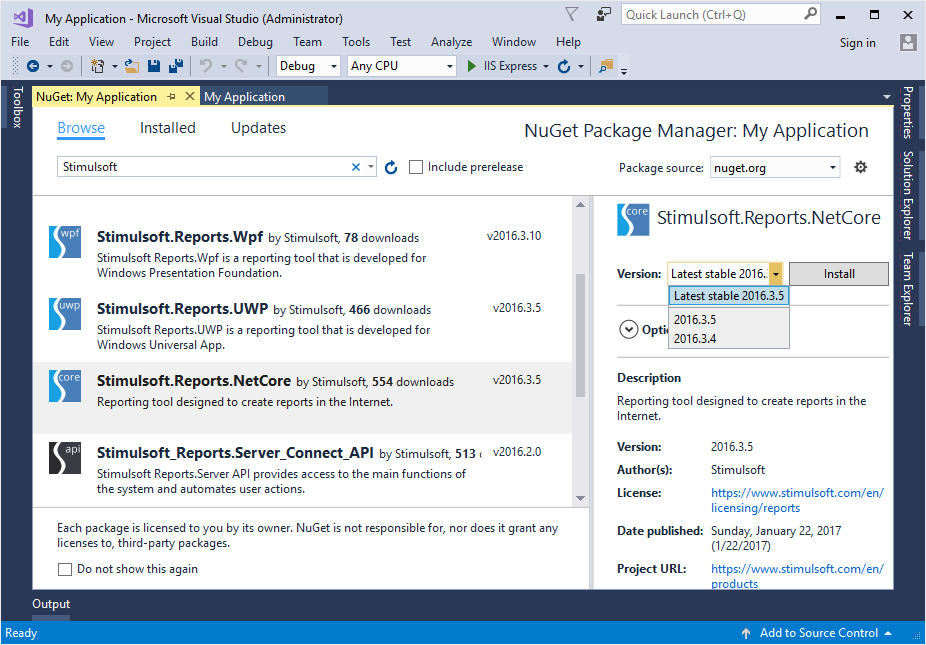
Task: Click the account avatar icon beside Sign in
Action: (908, 42)
